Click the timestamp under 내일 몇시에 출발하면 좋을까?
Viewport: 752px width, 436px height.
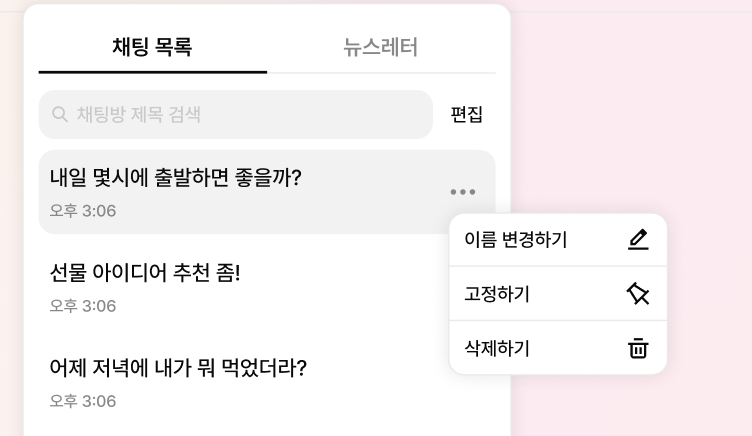(x=83, y=211)
